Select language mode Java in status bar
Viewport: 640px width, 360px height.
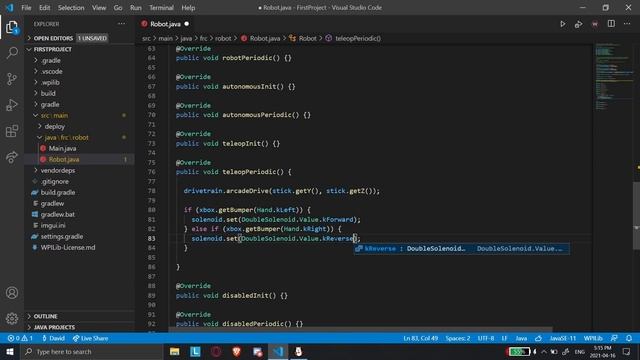pos(521,338)
